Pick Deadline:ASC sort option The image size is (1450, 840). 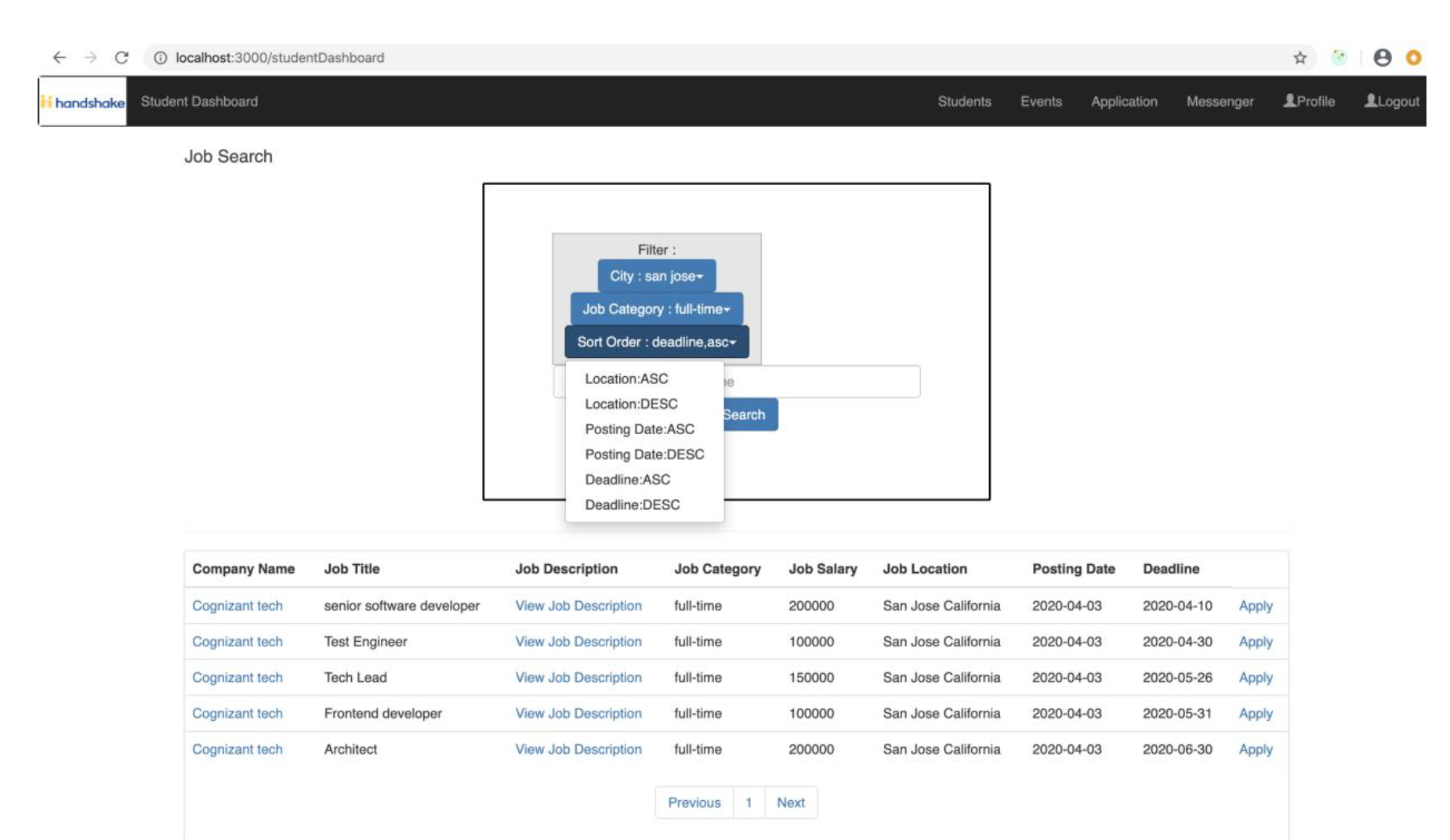click(x=627, y=479)
